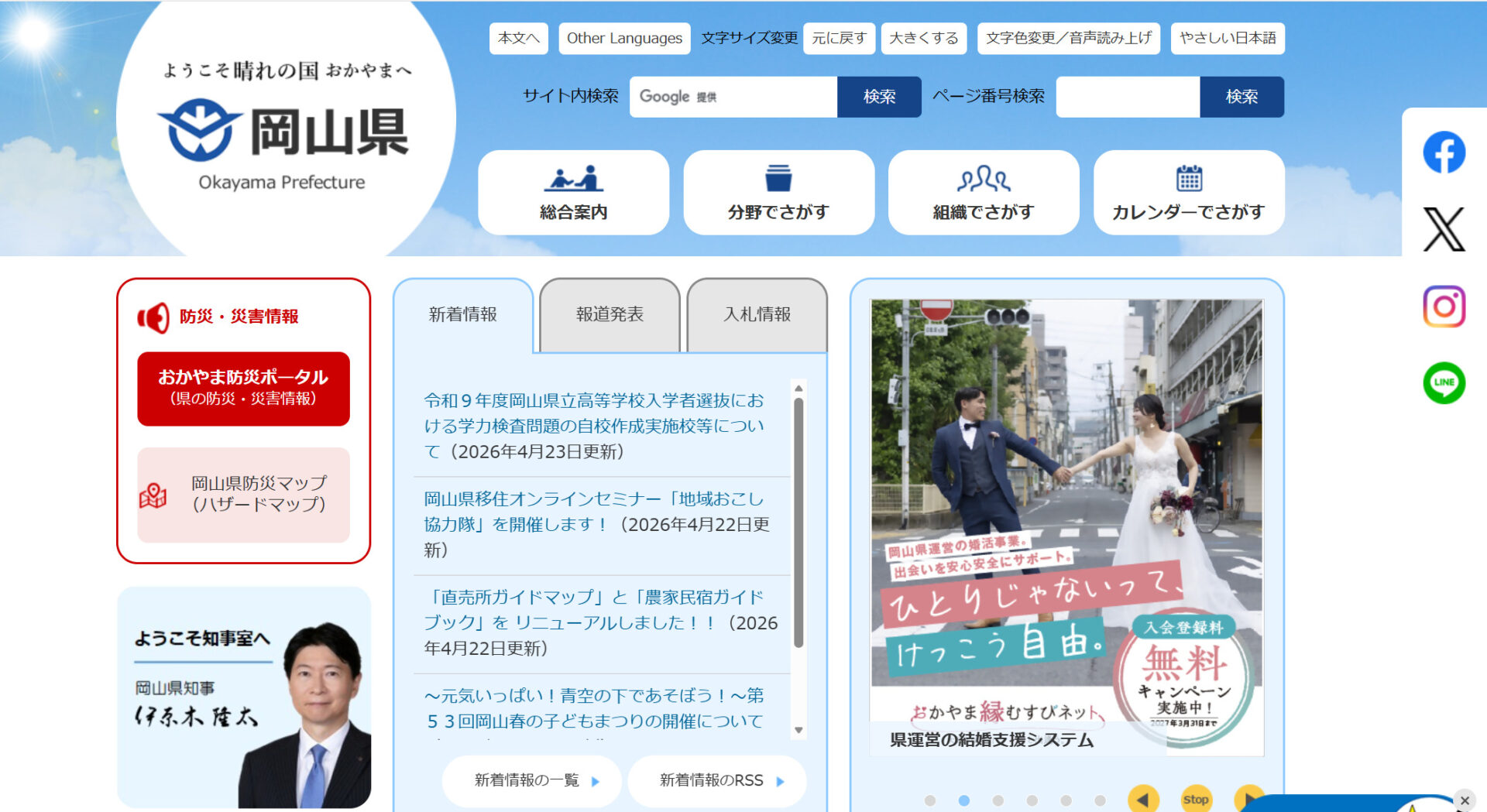Open the X social media icon
1487x812 pixels.
pos(1444,229)
